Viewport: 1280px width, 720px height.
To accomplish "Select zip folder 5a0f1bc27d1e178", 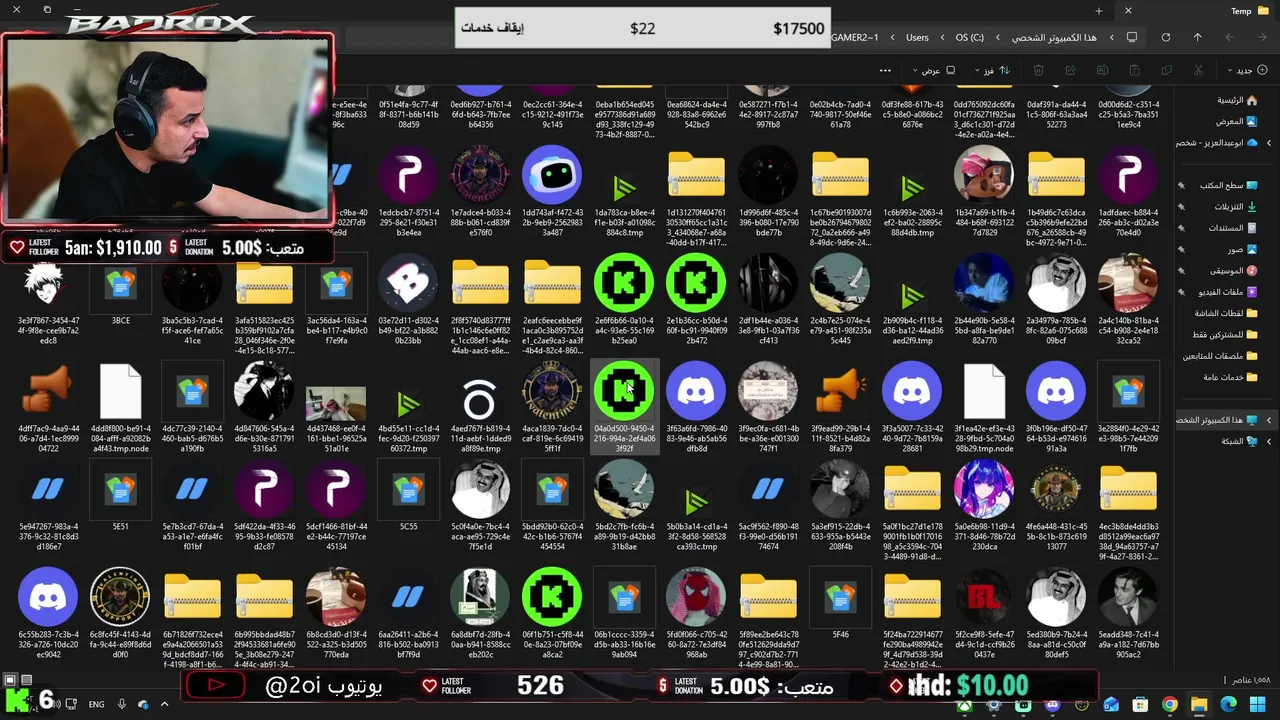I will (912, 512).
